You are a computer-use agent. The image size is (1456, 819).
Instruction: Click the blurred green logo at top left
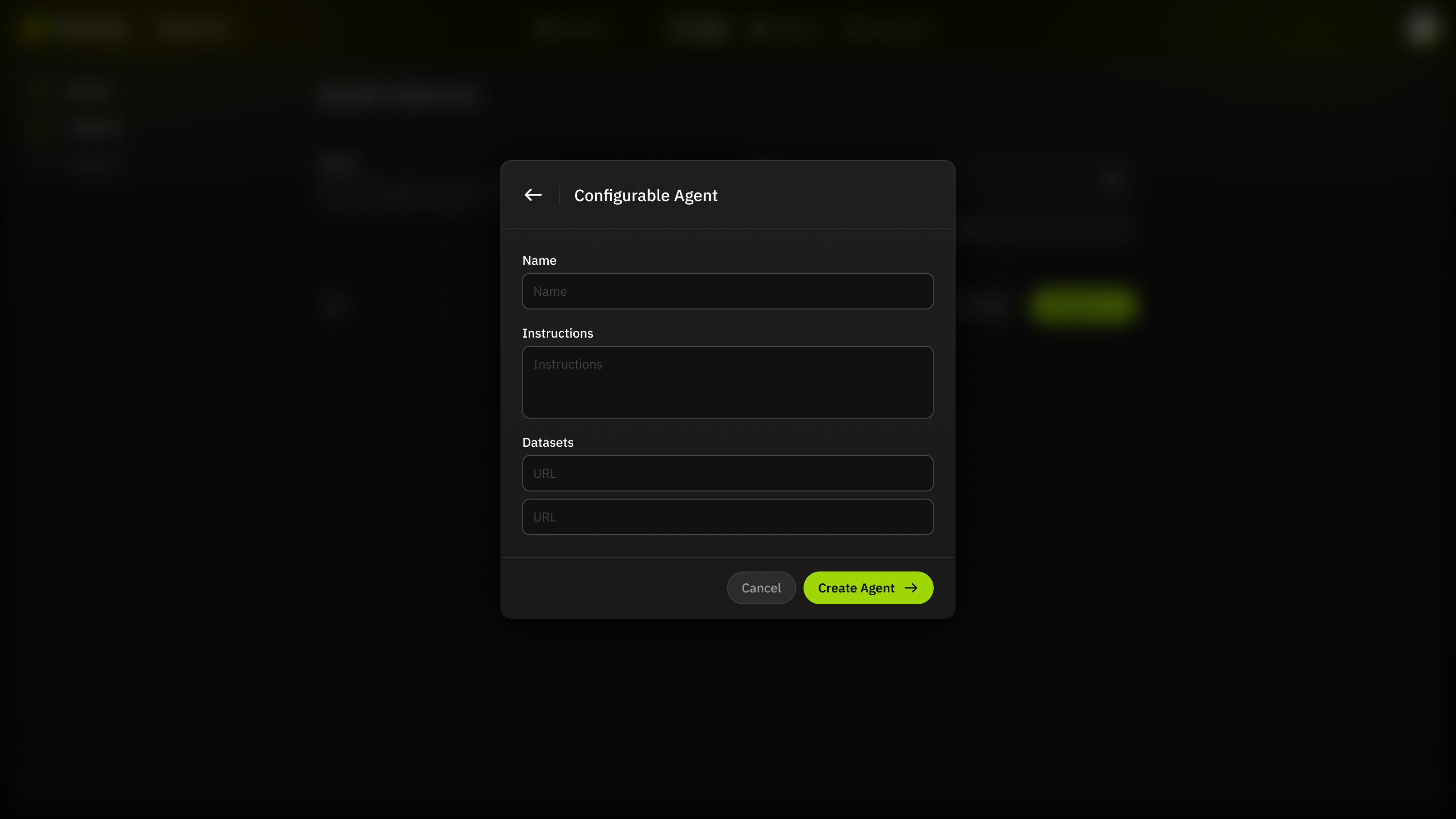35,28
